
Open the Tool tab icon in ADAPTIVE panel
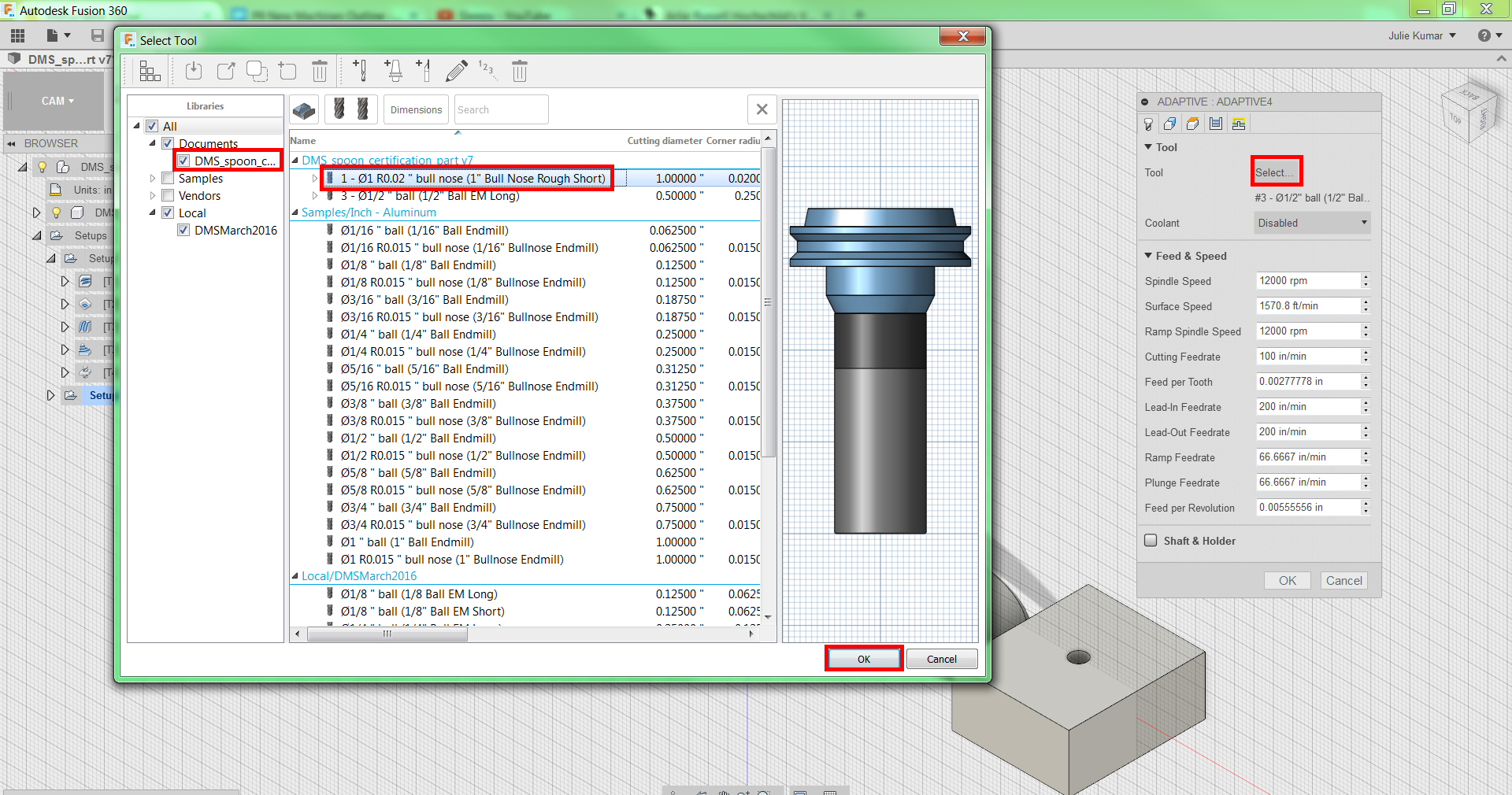1148,124
